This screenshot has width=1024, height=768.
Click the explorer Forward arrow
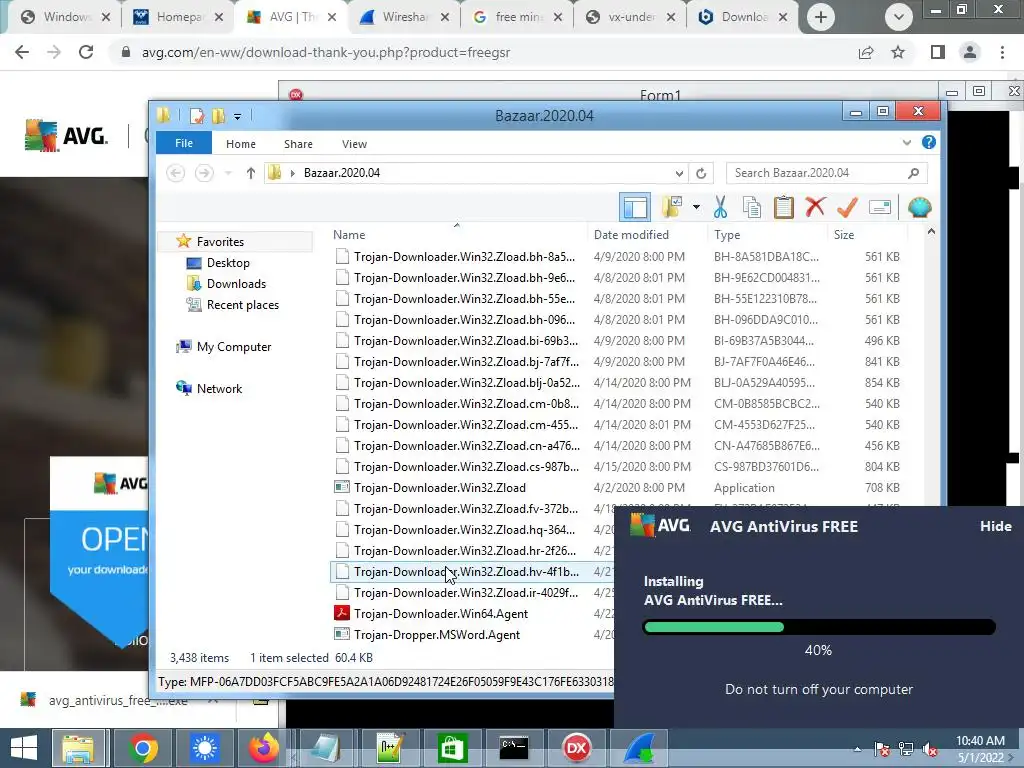pos(204,173)
